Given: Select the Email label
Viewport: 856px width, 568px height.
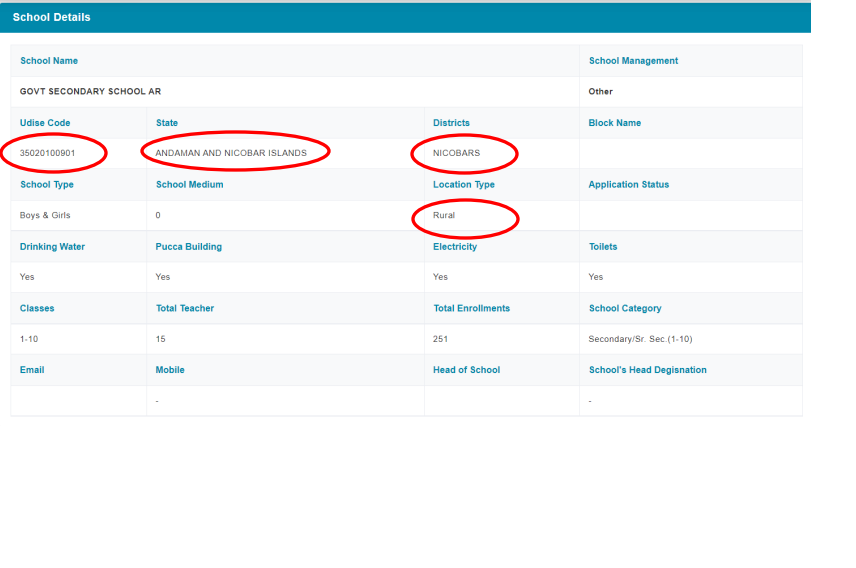Looking at the screenshot, I should (x=32, y=370).
